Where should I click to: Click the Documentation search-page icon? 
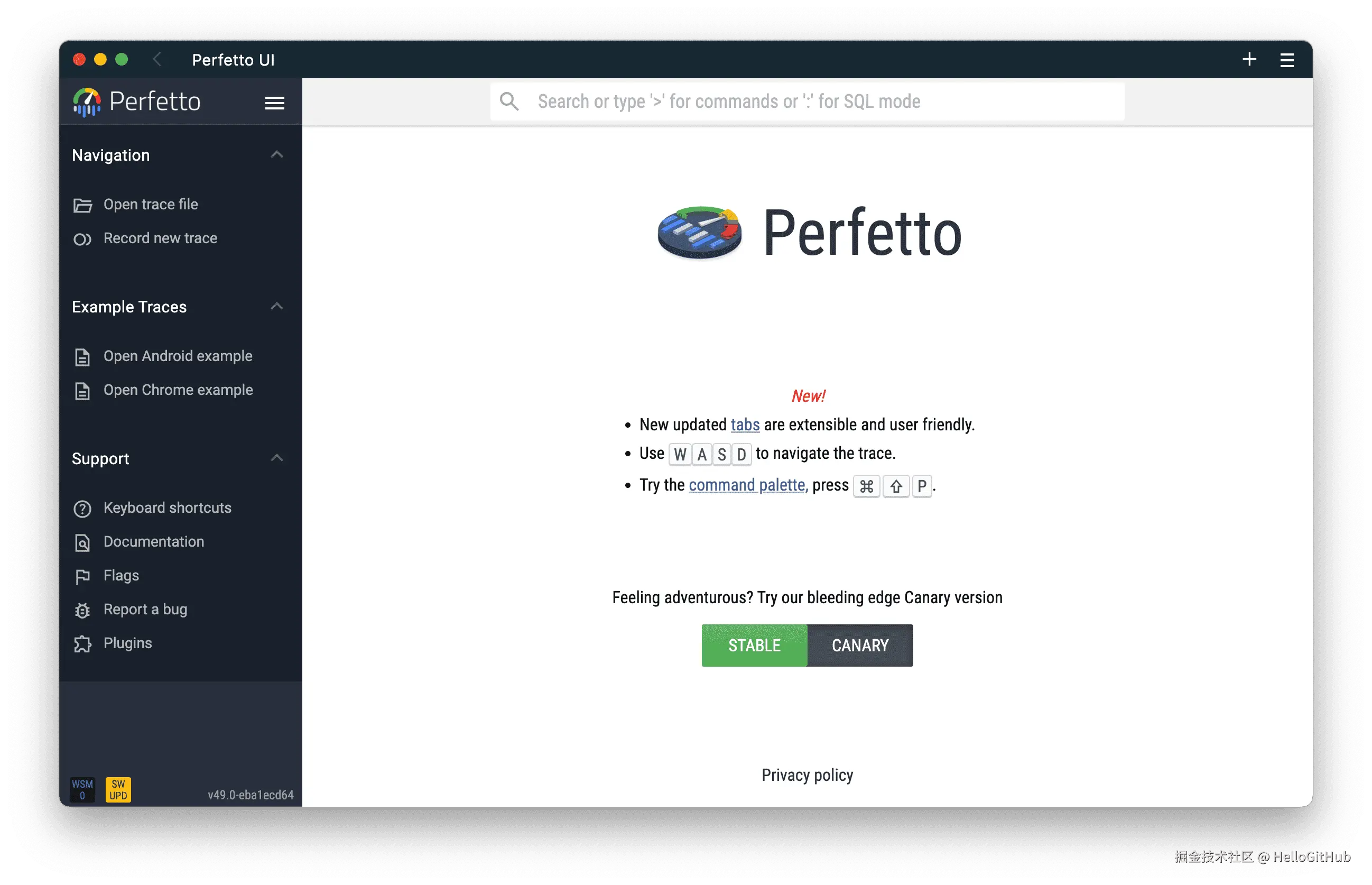point(82,542)
